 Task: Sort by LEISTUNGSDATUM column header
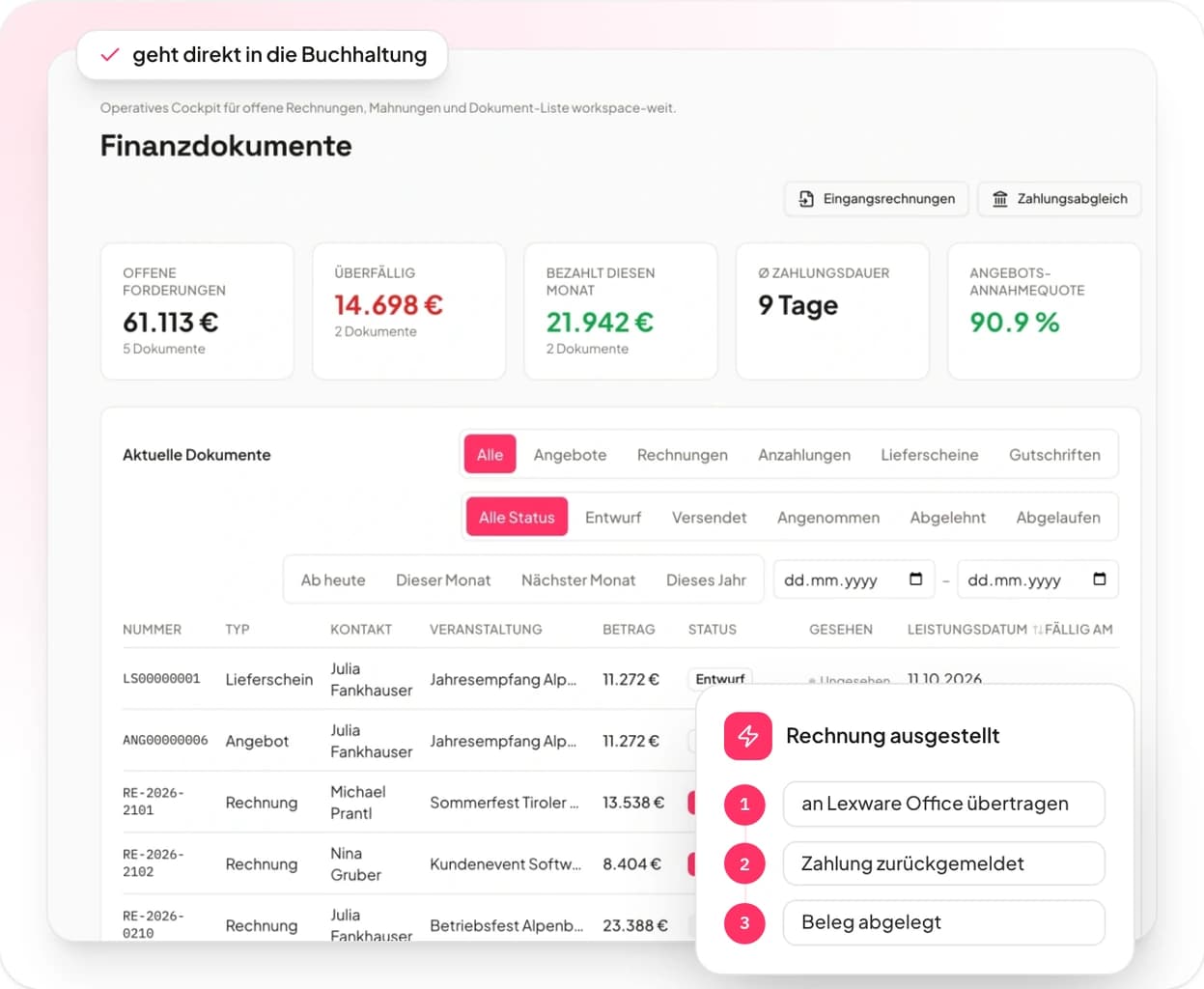click(x=967, y=630)
